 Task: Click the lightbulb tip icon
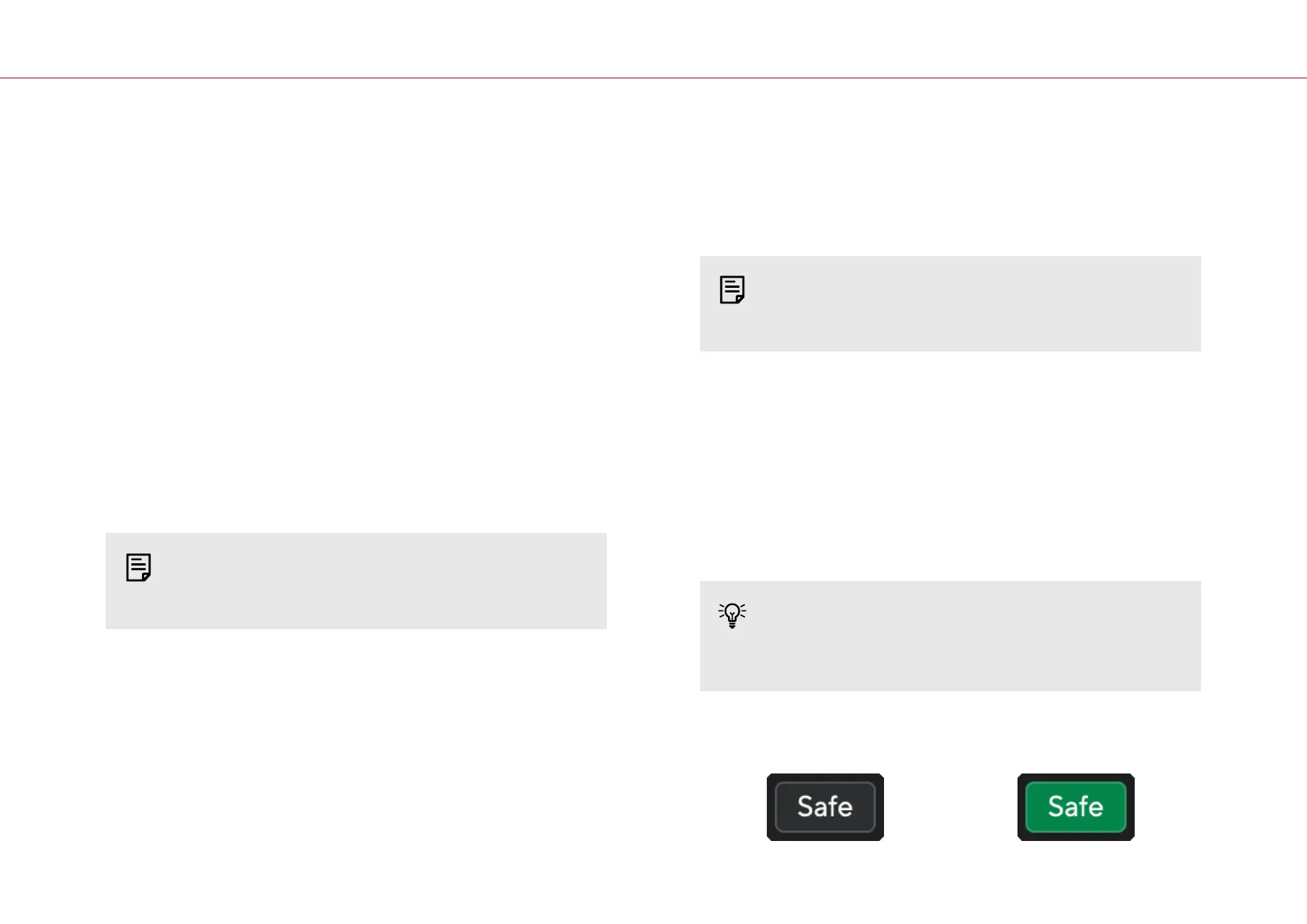732,615
